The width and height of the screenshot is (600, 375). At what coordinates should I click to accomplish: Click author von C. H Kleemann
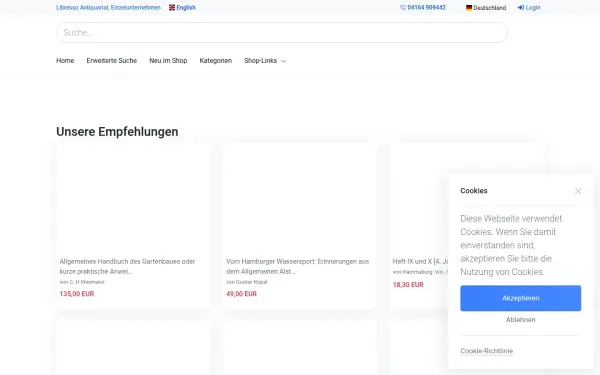[x=82, y=282]
